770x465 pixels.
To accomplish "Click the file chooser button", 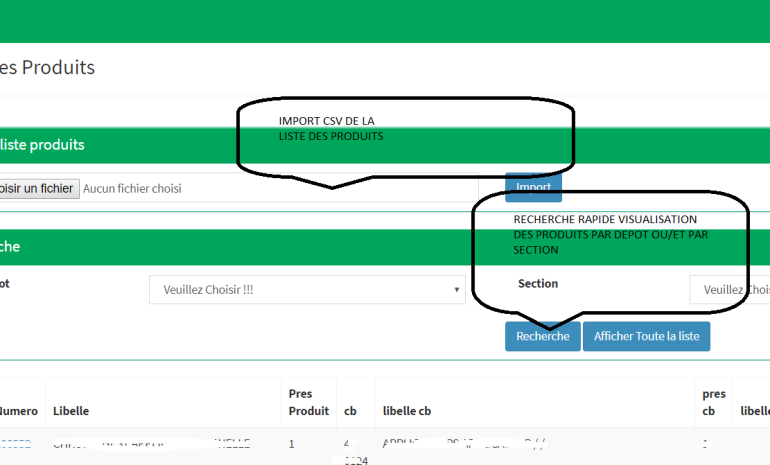I will [37, 188].
